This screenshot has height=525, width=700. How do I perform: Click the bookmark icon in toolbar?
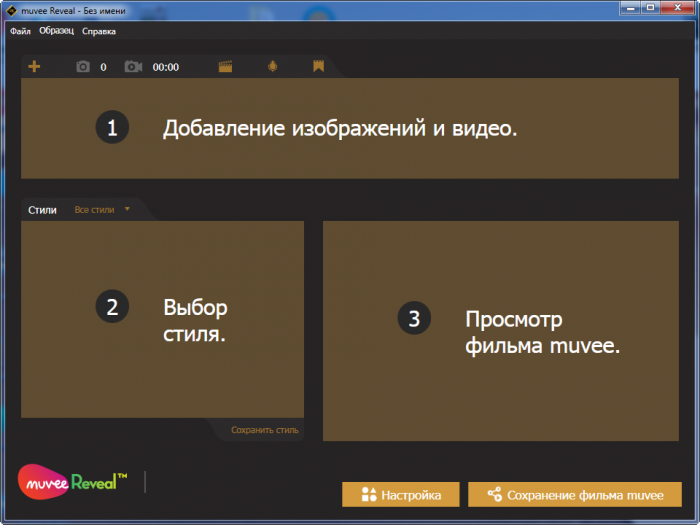point(318,67)
